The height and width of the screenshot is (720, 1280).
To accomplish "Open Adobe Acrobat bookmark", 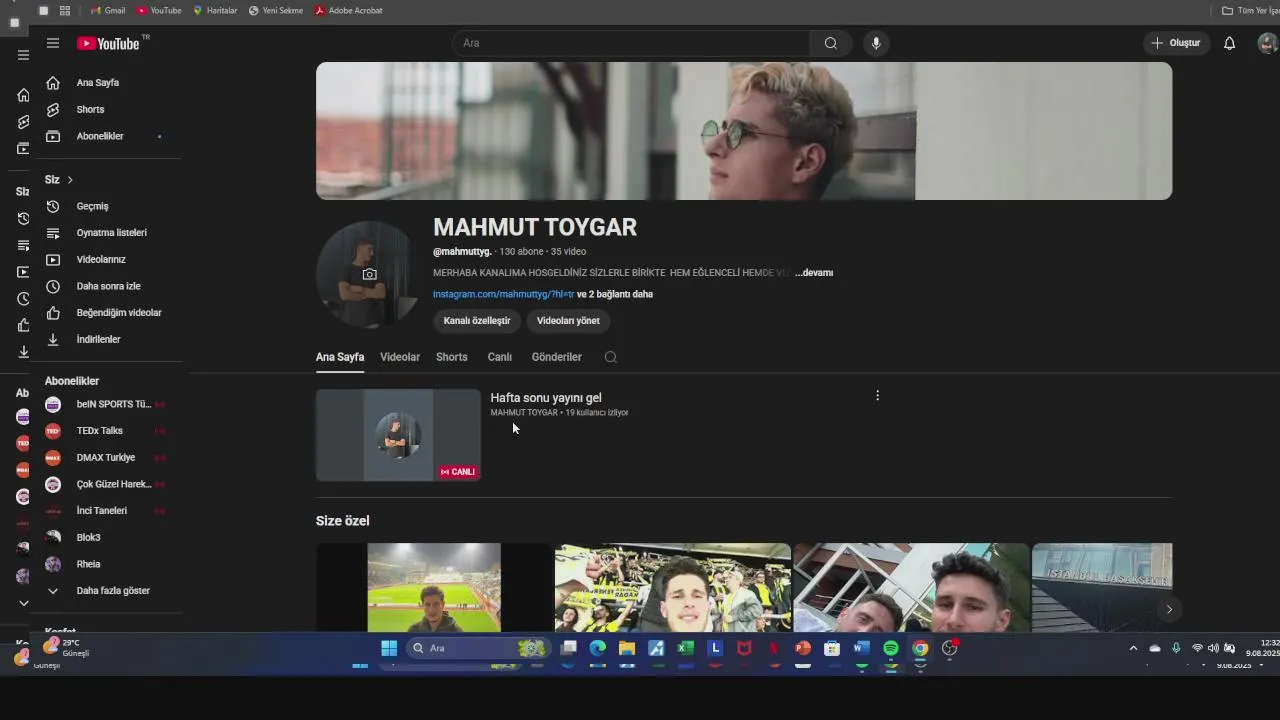I will [x=348, y=10].
